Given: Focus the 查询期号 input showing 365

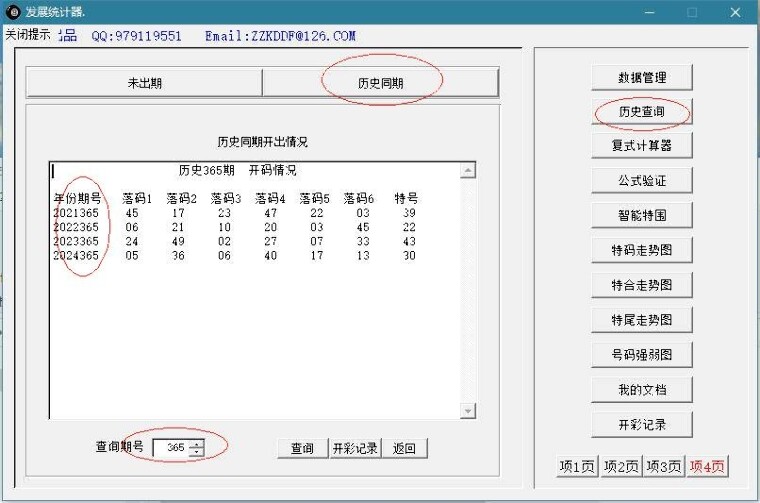Looking at the screenshot, I should pyautogui.click(x=172, y=447).
